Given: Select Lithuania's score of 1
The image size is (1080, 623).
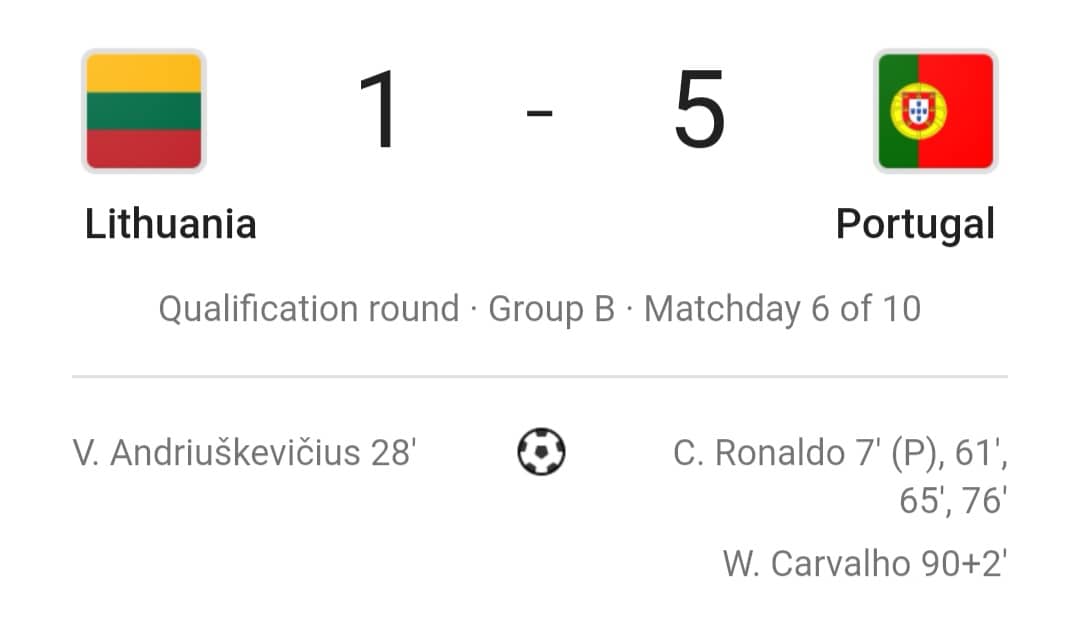Looking at the screenshot, I should [379, 109].
